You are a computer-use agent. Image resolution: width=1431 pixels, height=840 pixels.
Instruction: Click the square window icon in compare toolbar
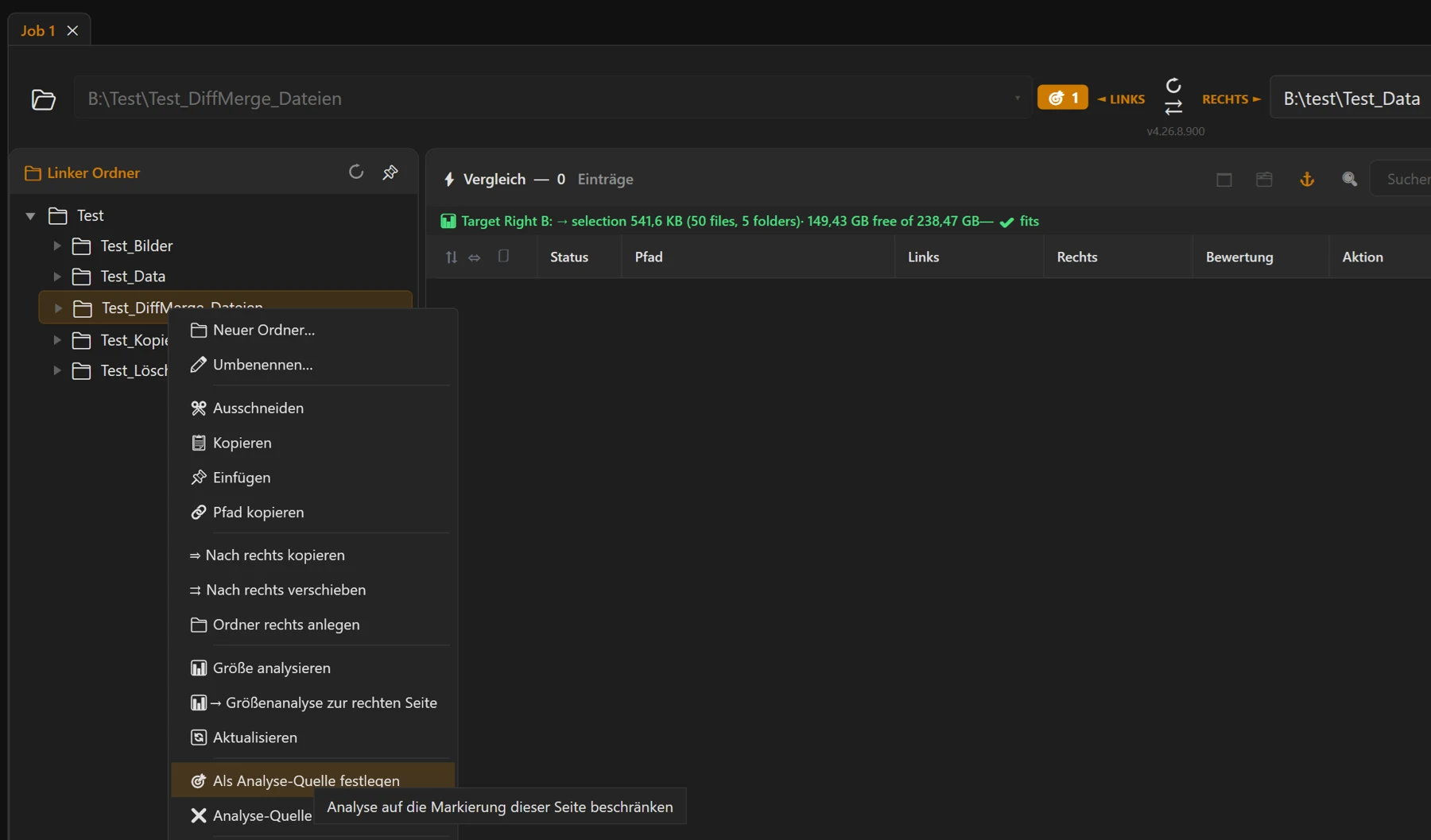click(1224, 180)
